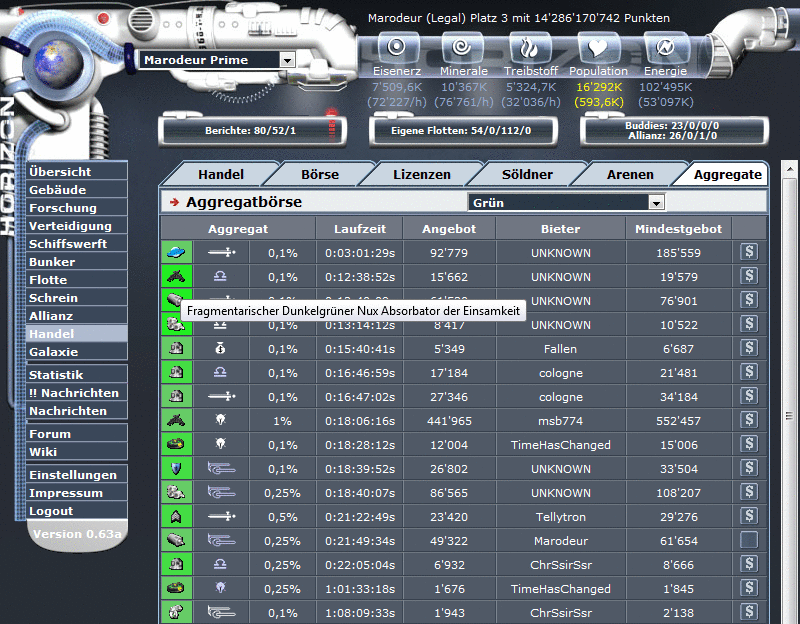
Task: Switch to the Börse tab
Action: [318, 173]
